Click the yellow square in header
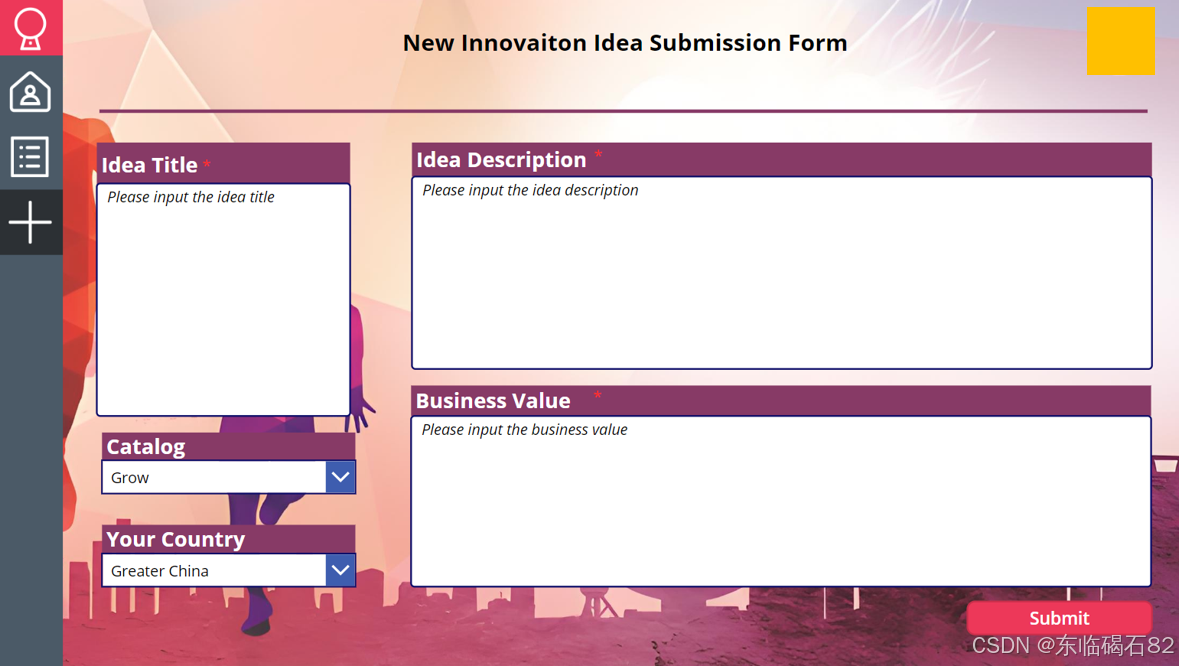Viewport: 1179px width, 666px height. click(x=1120, y=41)
